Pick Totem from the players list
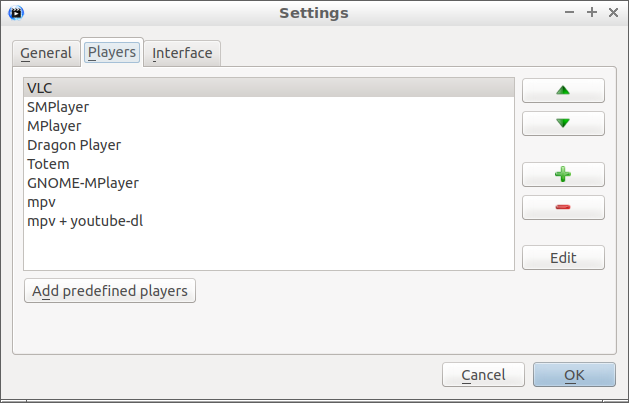Image resolution: width=629 pixels, height=403 pixels. click(269, 164)
